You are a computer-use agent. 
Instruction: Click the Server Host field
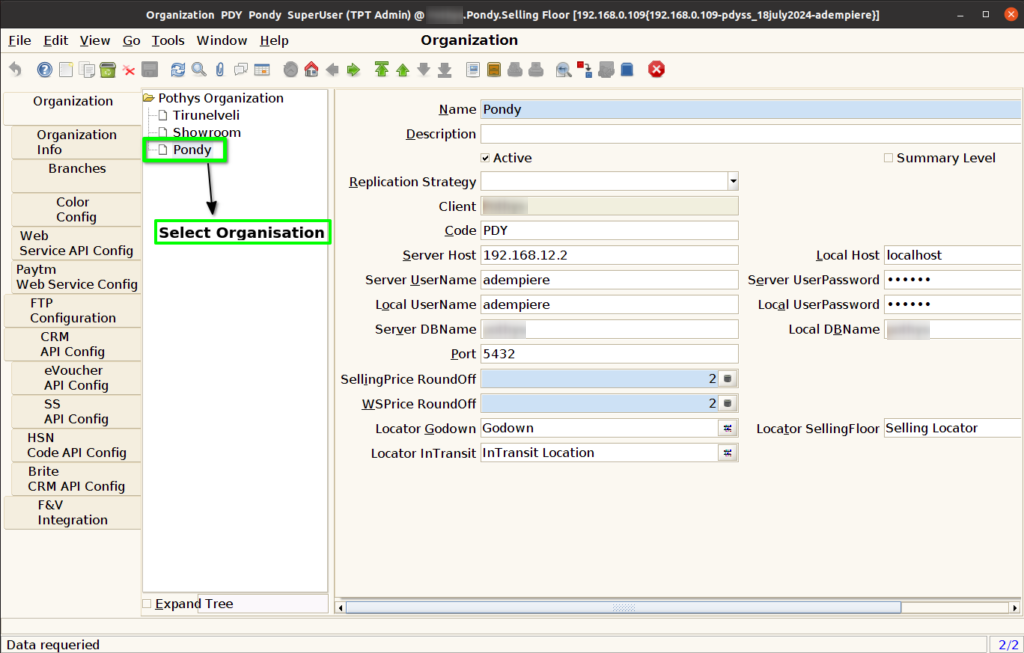click(x=609, y=255)
